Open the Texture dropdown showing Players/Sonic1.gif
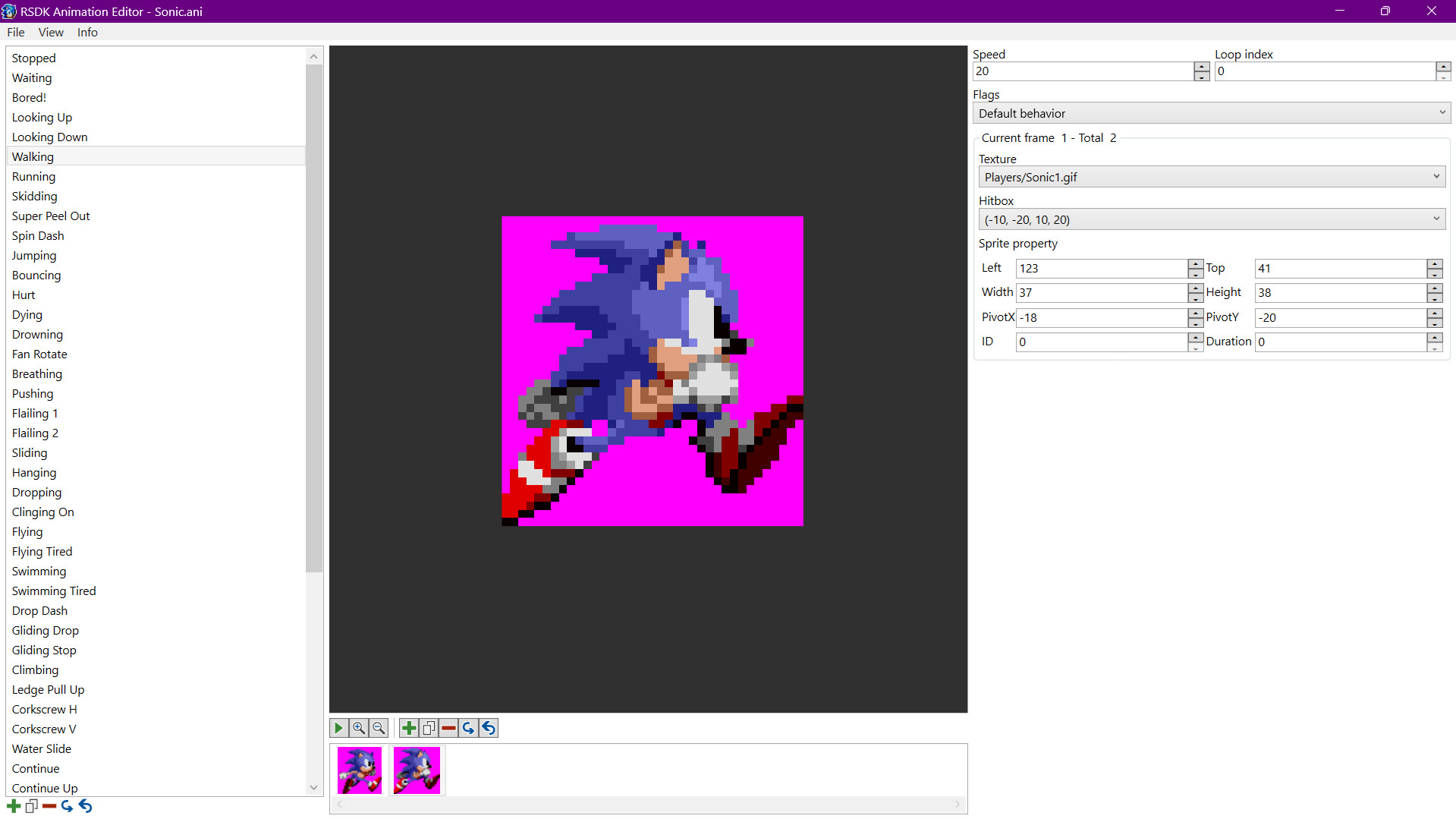Image resolution: width=1456 pixels, height=819 pixels. click(1211, 176)
